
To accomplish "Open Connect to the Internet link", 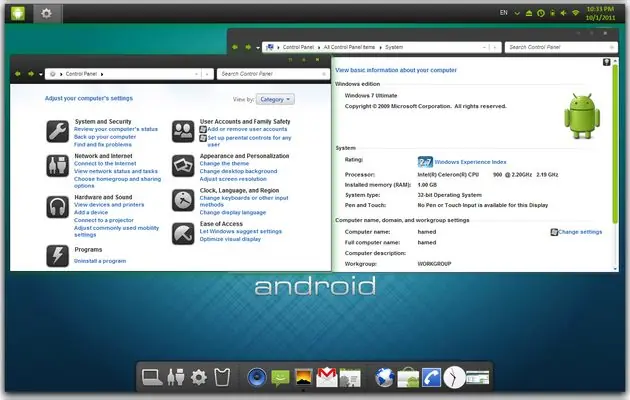I will tap(105, 163).
